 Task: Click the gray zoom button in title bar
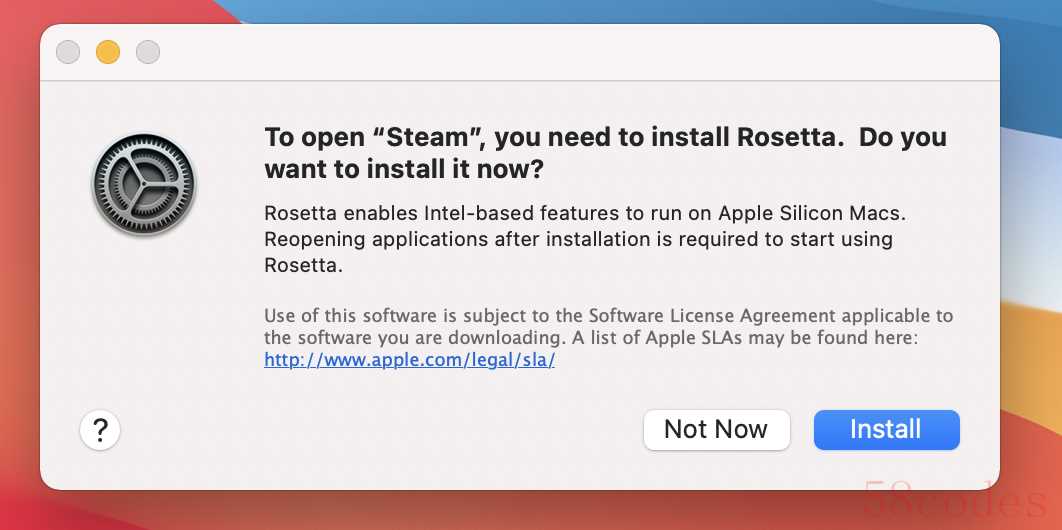148,52
